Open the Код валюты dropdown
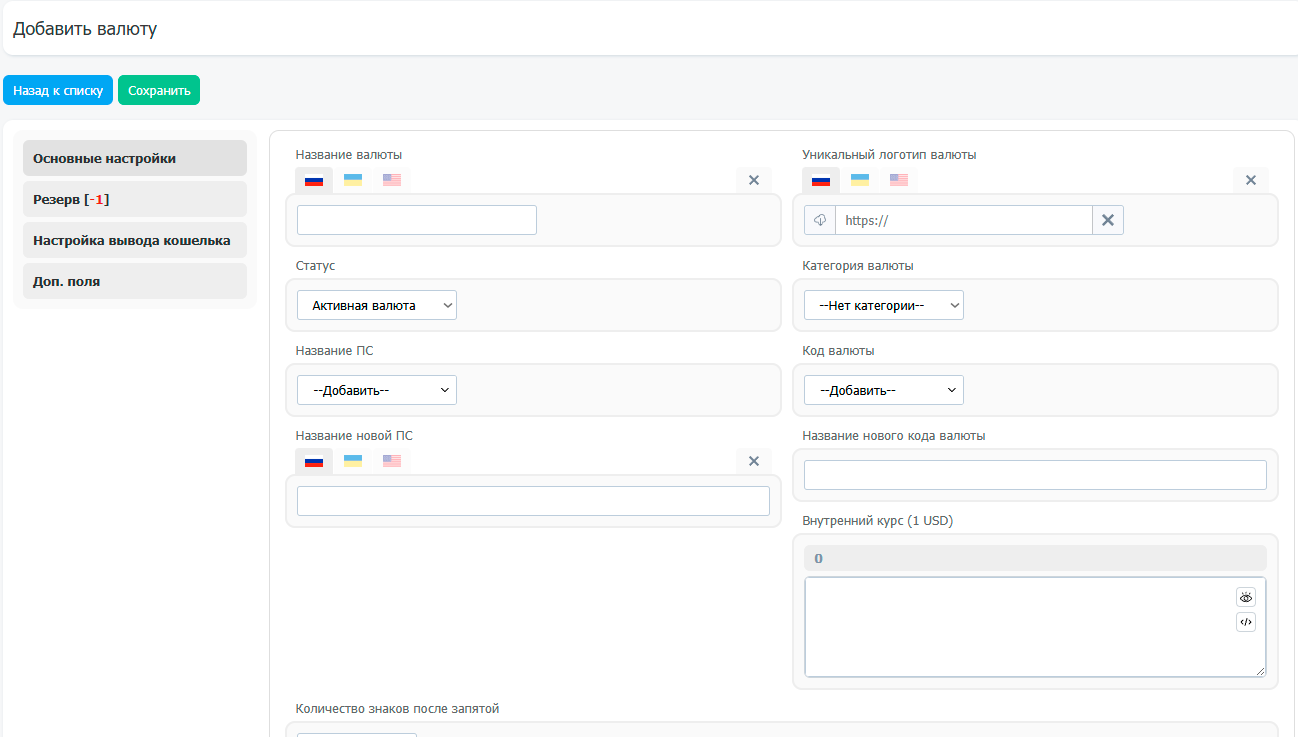The image size is (1298, 737). tap(883, 390)
